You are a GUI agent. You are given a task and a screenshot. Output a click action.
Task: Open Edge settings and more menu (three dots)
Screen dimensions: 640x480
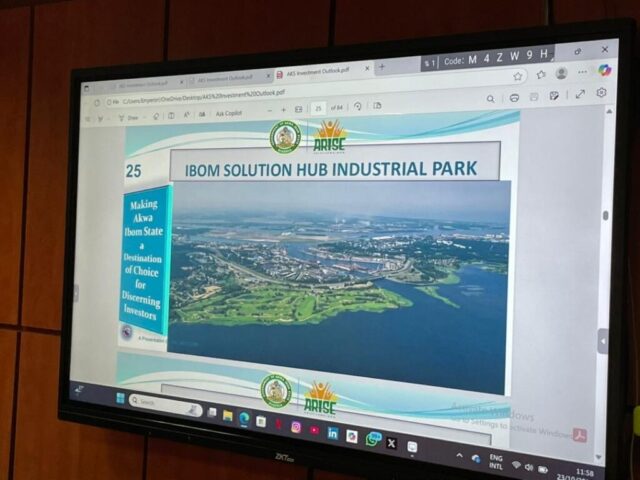583,72
